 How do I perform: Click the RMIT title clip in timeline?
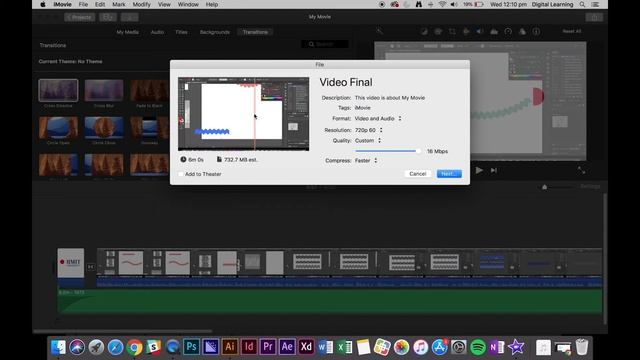71,262
